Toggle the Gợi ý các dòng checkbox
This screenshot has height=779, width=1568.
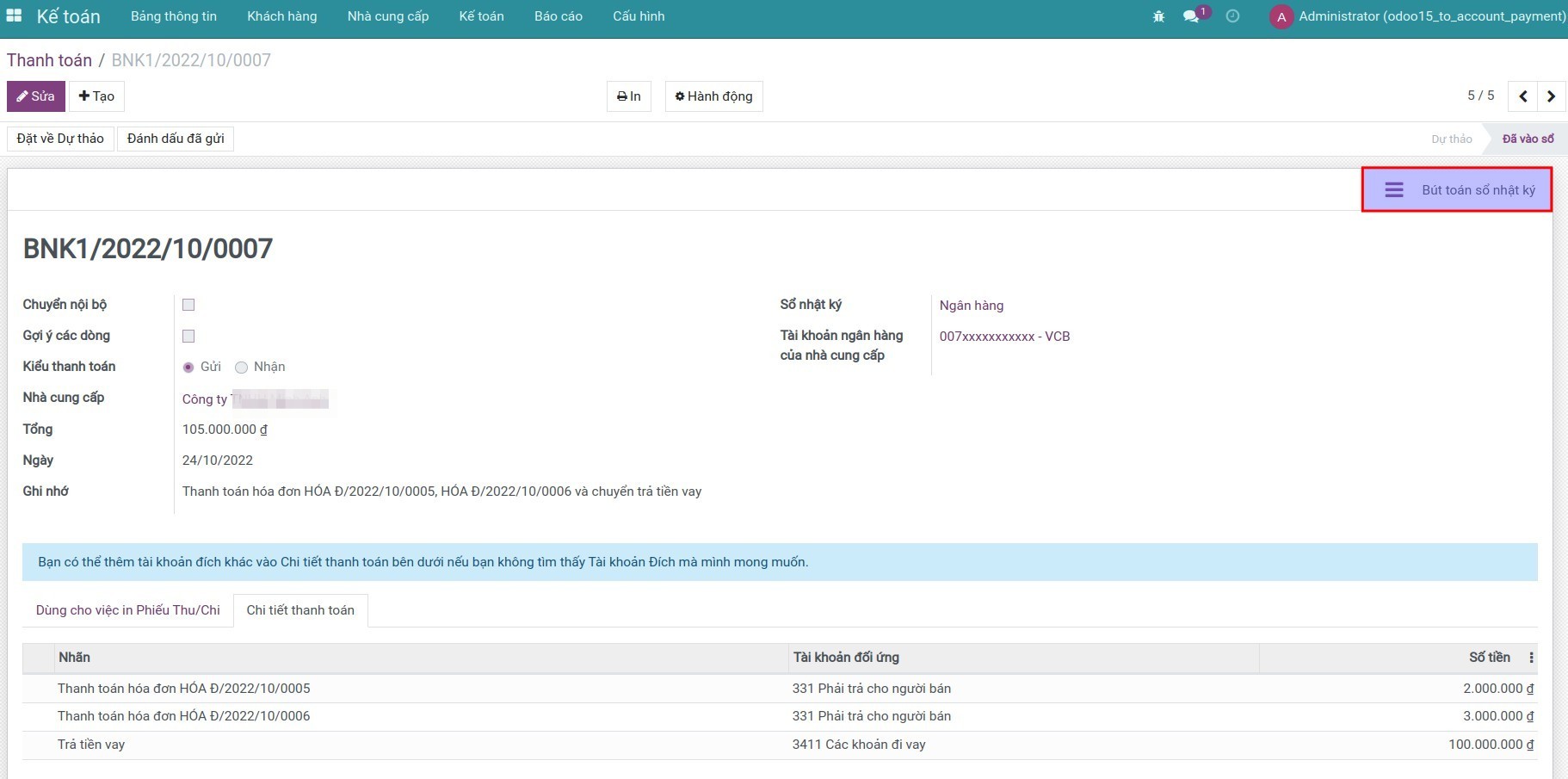[188, 336]
